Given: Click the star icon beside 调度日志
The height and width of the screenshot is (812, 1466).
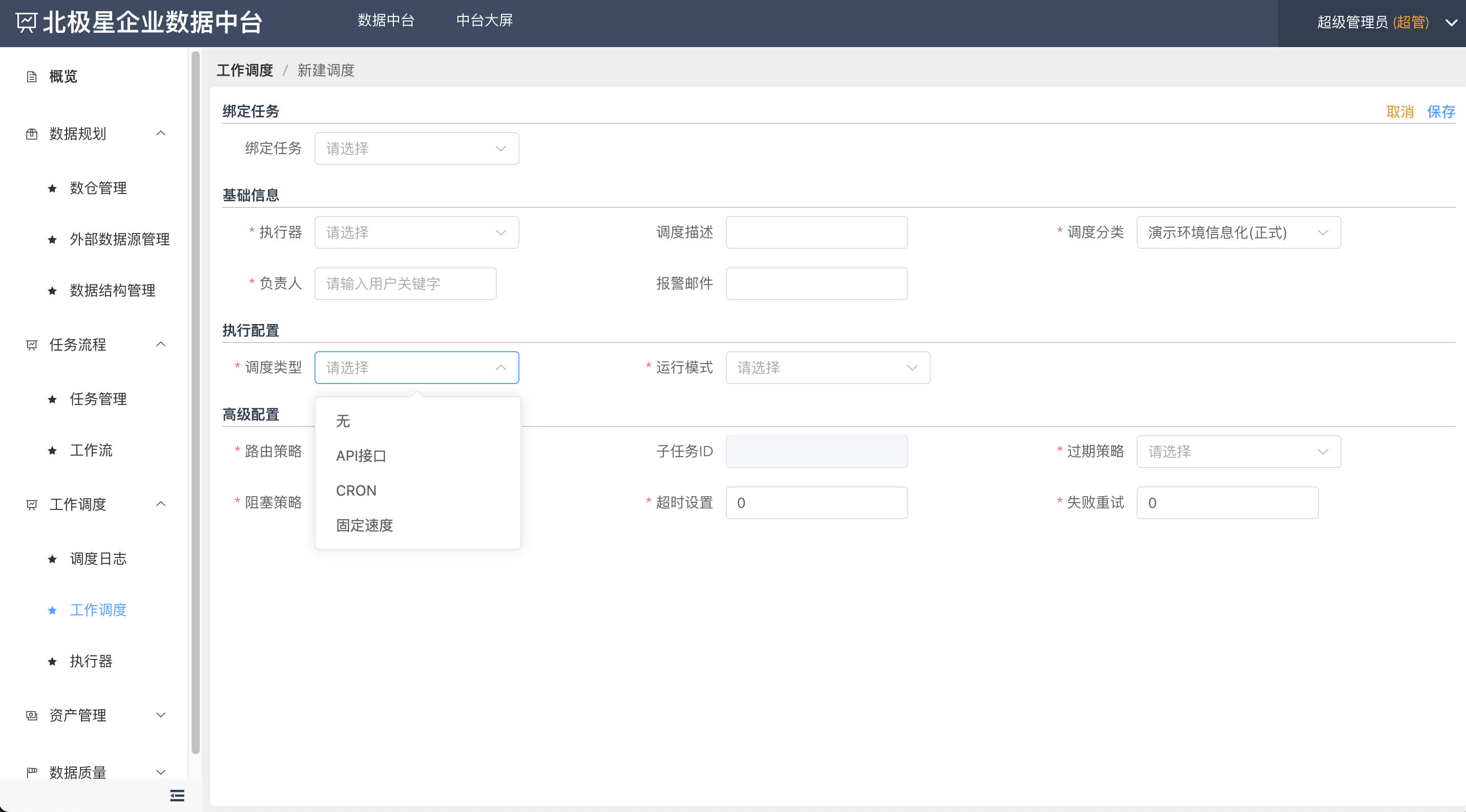Looking at the screenshot, I should coord(52,559).
